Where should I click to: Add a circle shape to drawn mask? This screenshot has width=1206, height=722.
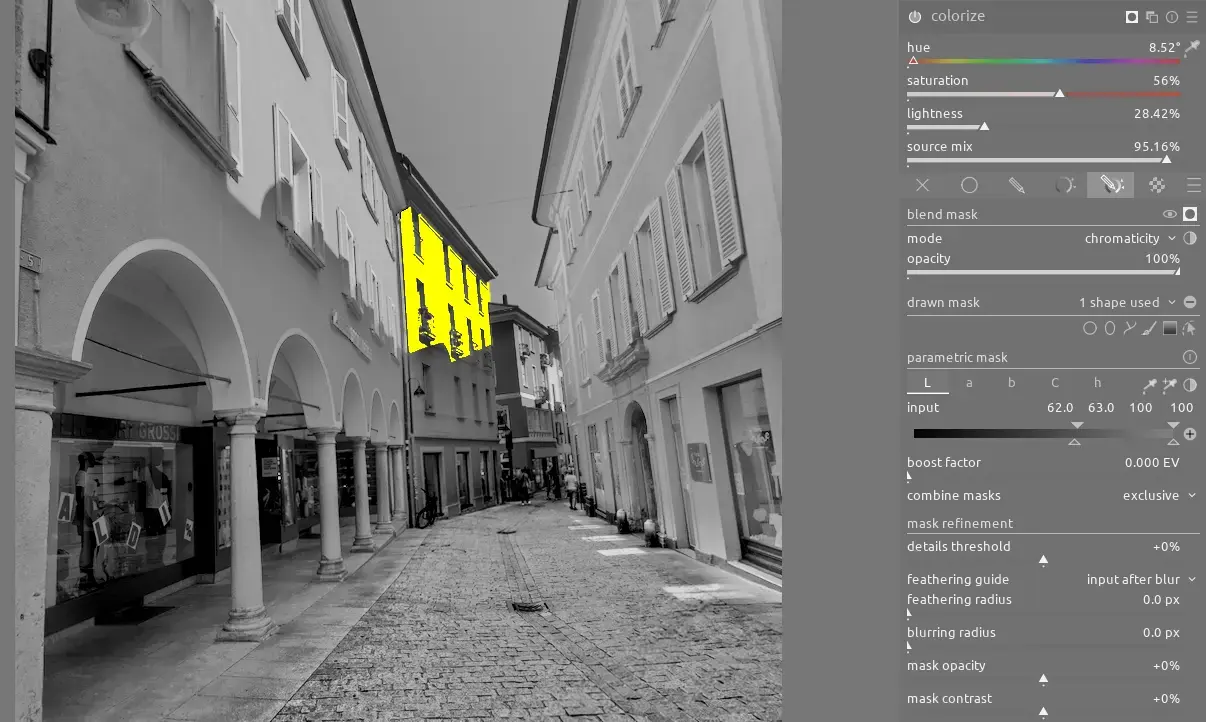coord(1090,328)
